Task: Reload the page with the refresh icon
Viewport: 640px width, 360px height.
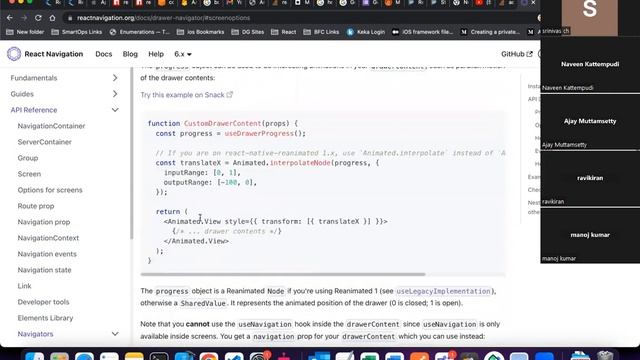Action: pos(38,18)
